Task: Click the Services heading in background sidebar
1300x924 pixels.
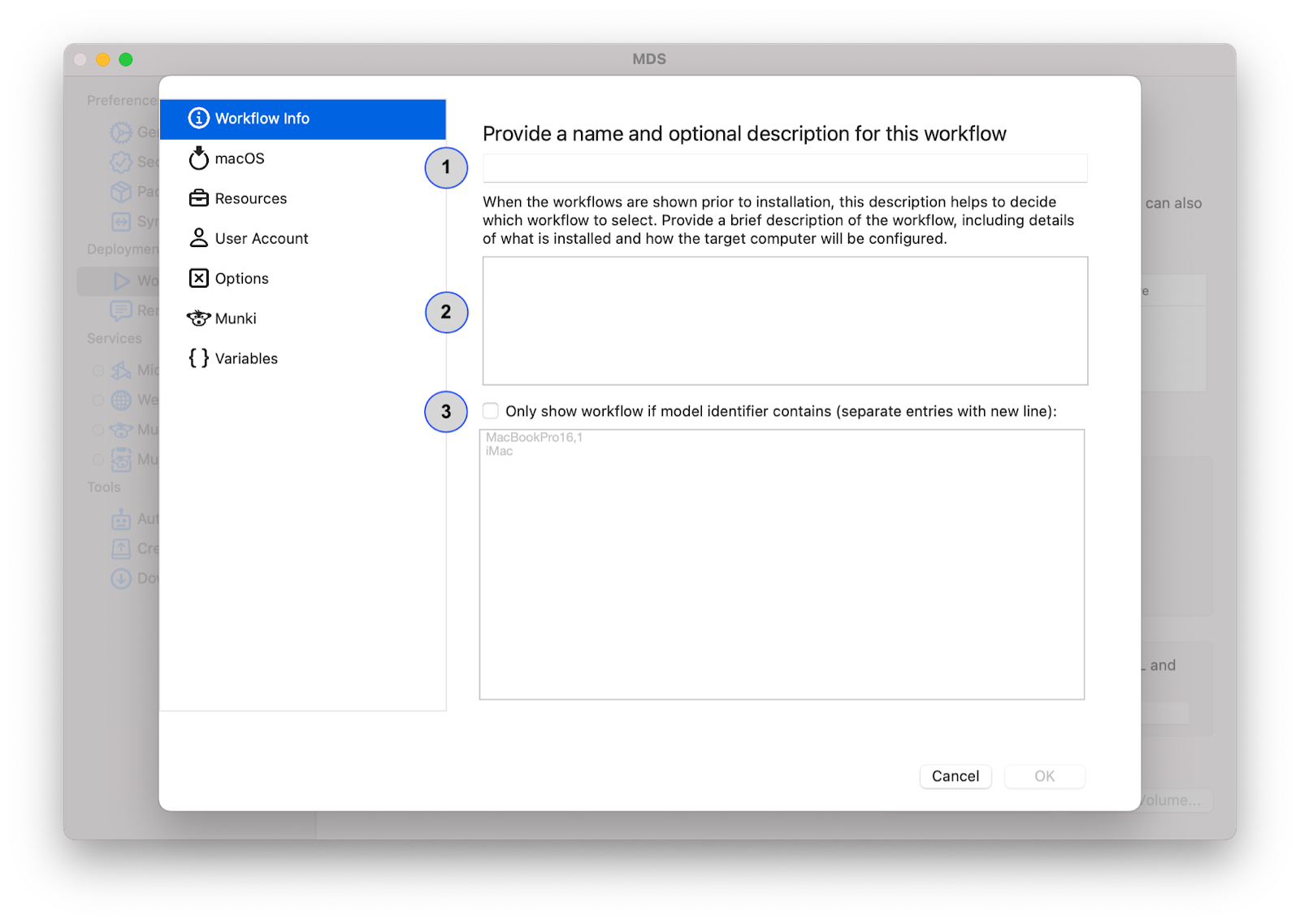Action: coord(115,338)
